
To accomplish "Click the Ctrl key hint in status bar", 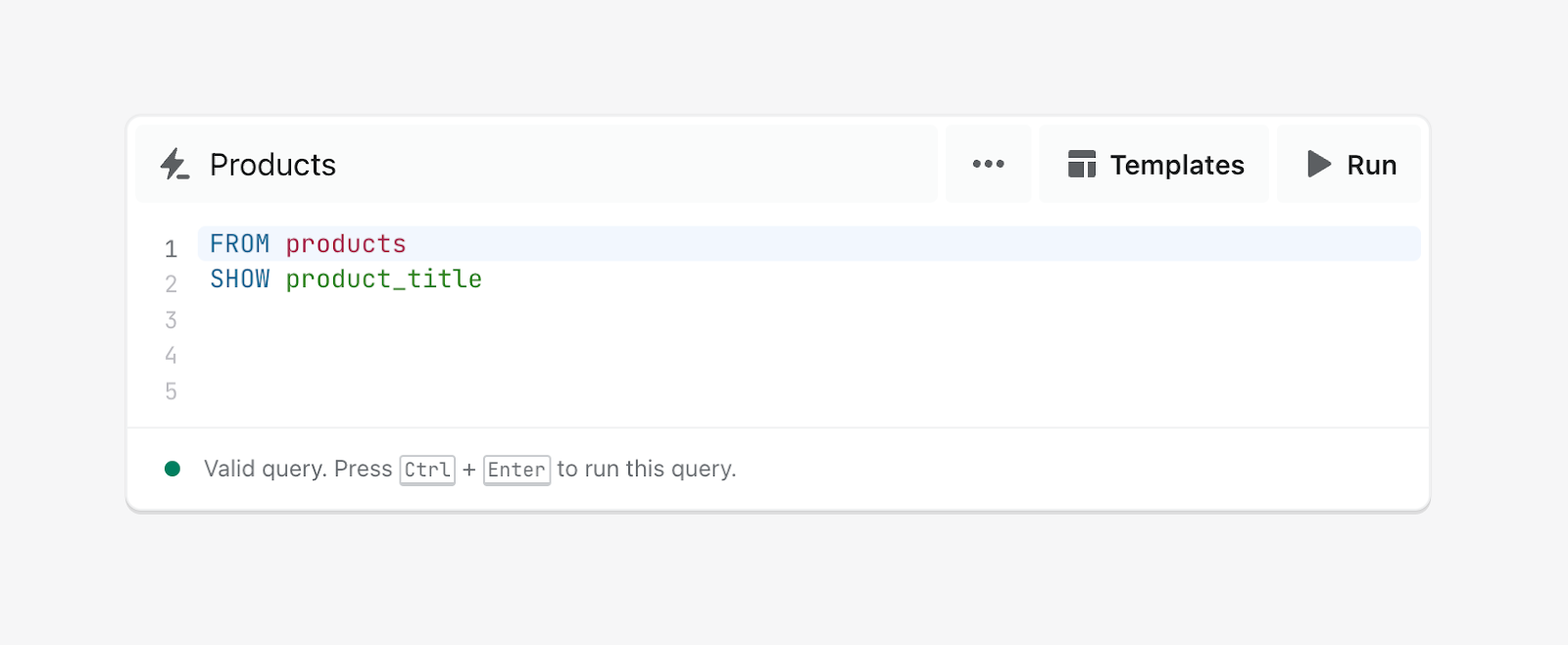I will pyautogui.click(x=427, y=470).
